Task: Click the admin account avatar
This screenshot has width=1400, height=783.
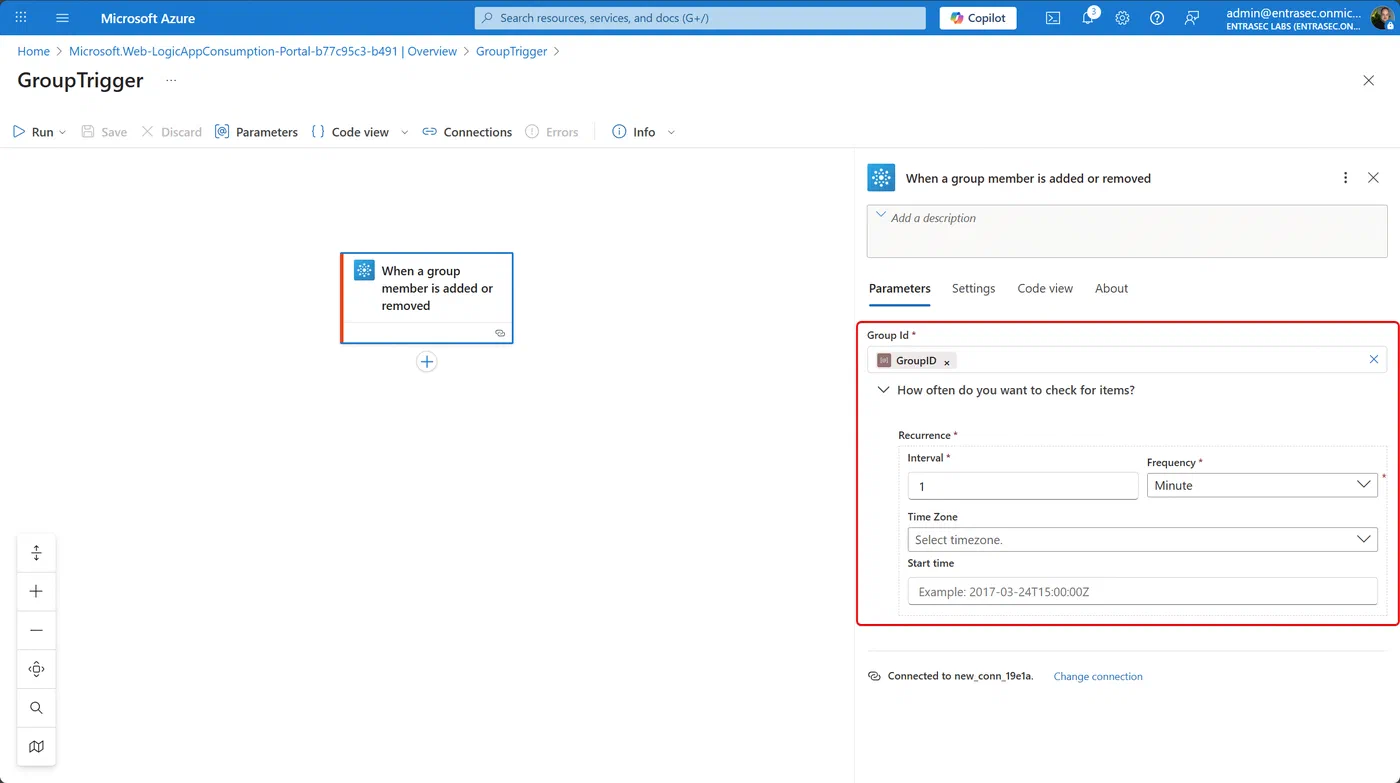Action: click(x=1381, y=18)
